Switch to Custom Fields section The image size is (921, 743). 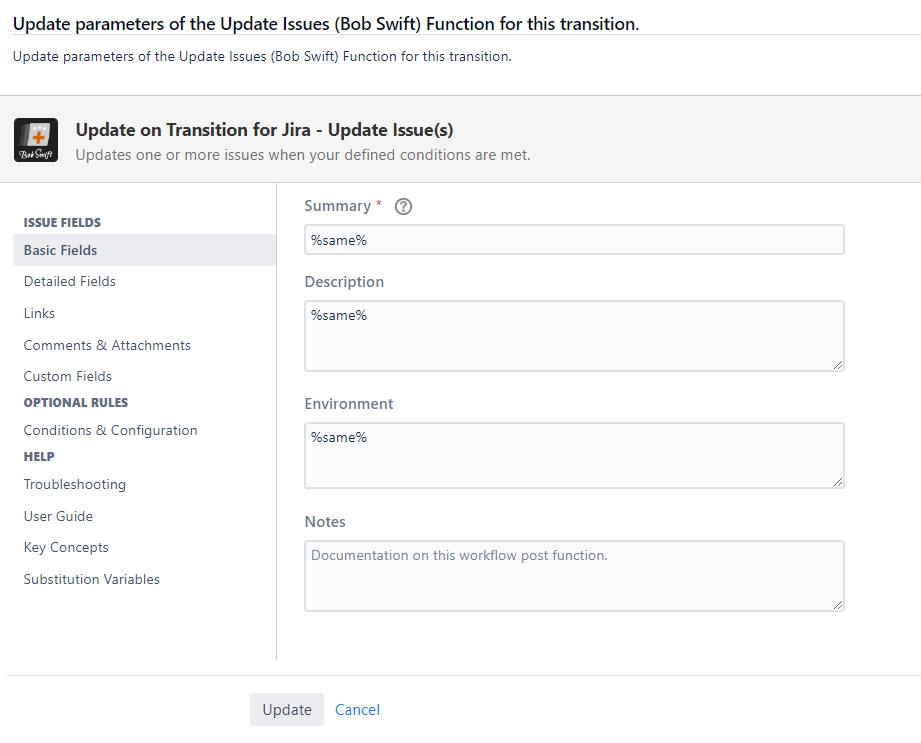[68, 376]
